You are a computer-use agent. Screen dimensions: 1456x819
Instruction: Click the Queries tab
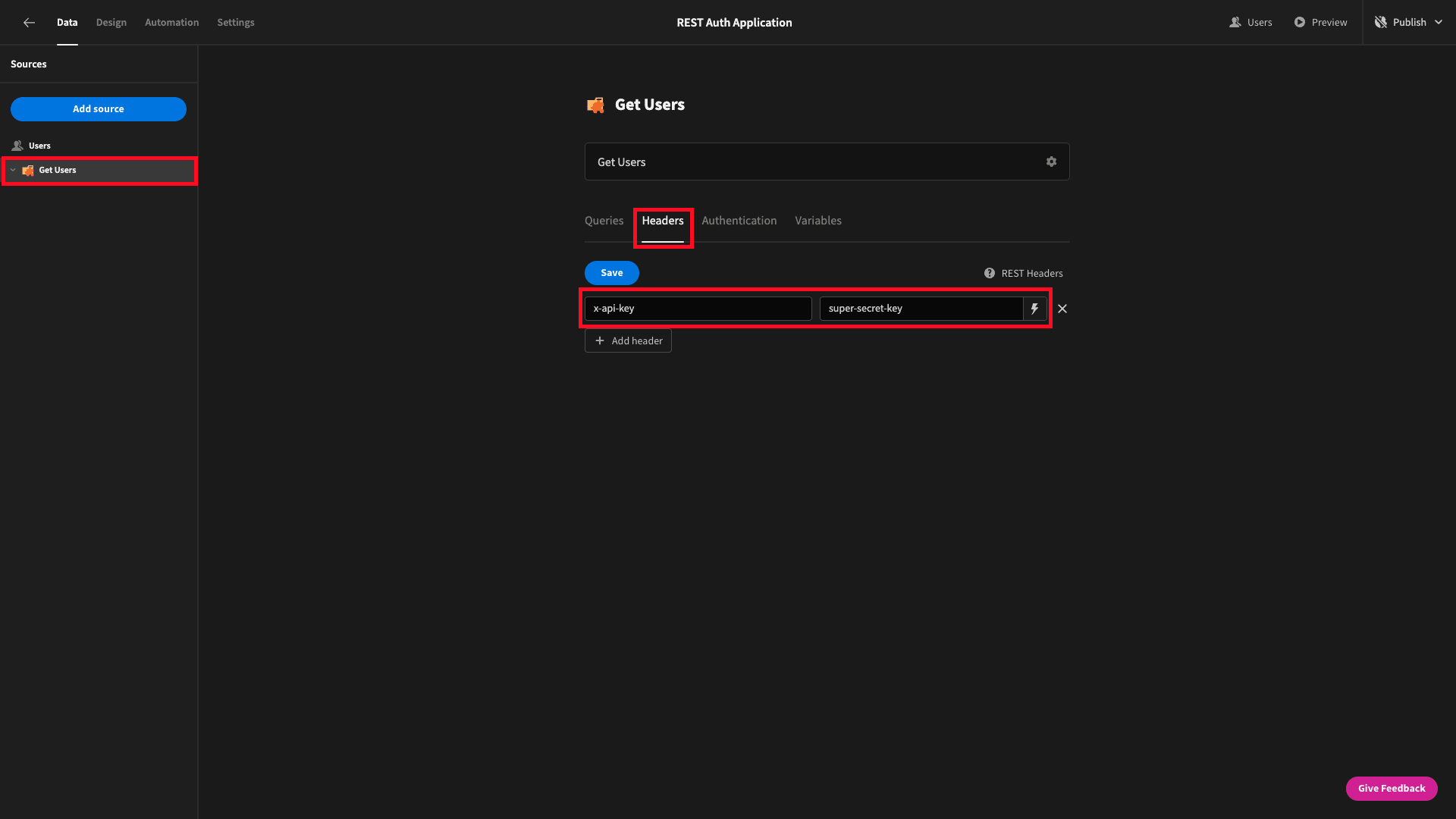[x=604, y=220]
